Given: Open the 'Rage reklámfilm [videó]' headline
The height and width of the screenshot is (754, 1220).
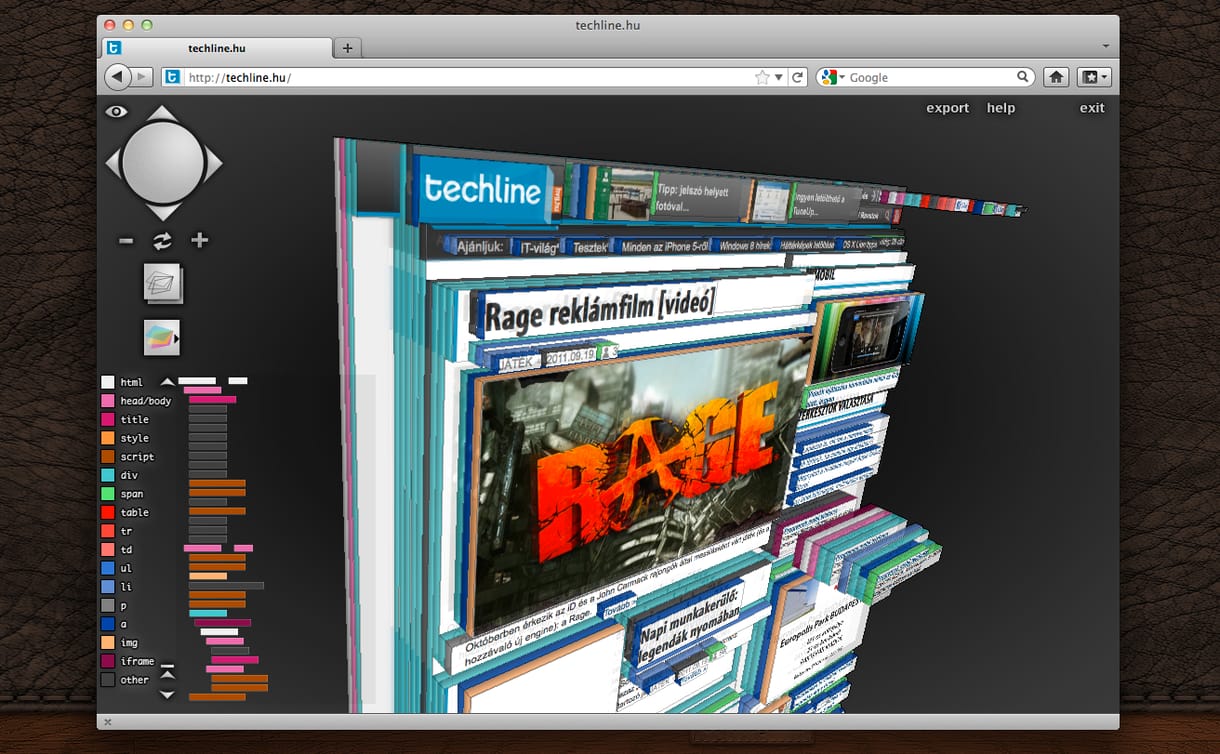Looking at the screenshot, I should [x=600, y=310].
